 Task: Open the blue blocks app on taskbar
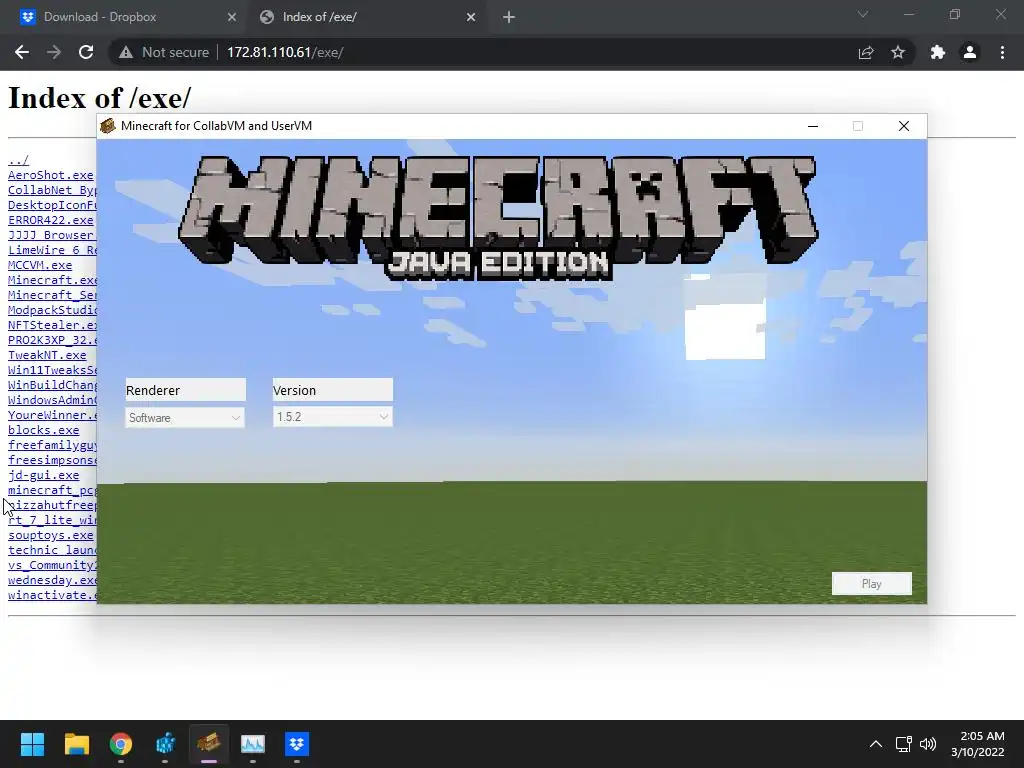[x=165, y=744]
